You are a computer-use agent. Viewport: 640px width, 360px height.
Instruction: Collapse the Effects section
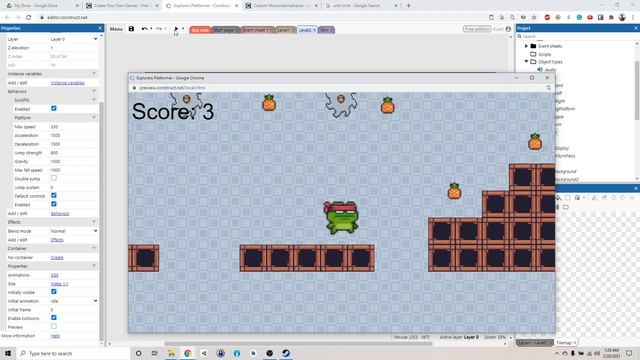coord(94,222)
